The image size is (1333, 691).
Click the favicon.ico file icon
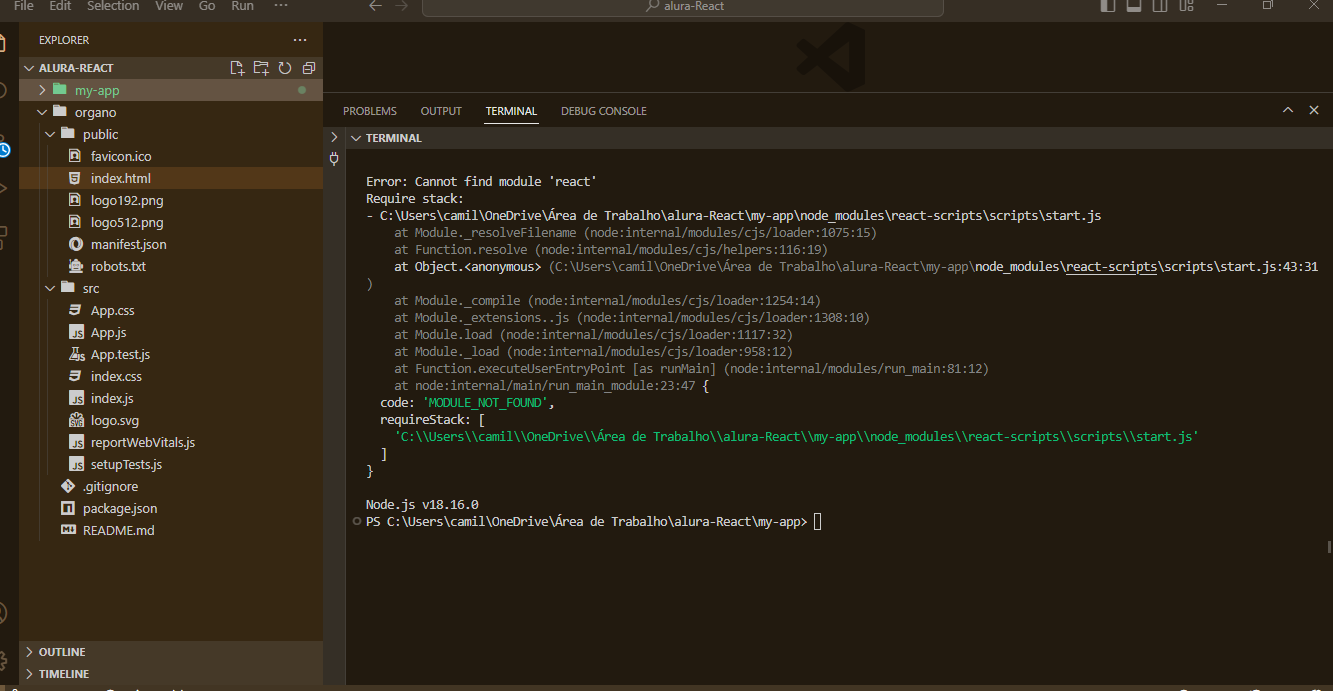tap(75, 156)
